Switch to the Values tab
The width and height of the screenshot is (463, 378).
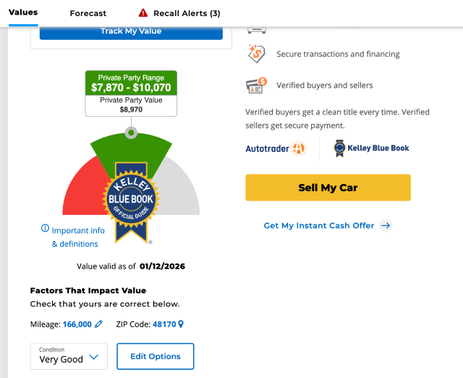click(x=23, y=13)
